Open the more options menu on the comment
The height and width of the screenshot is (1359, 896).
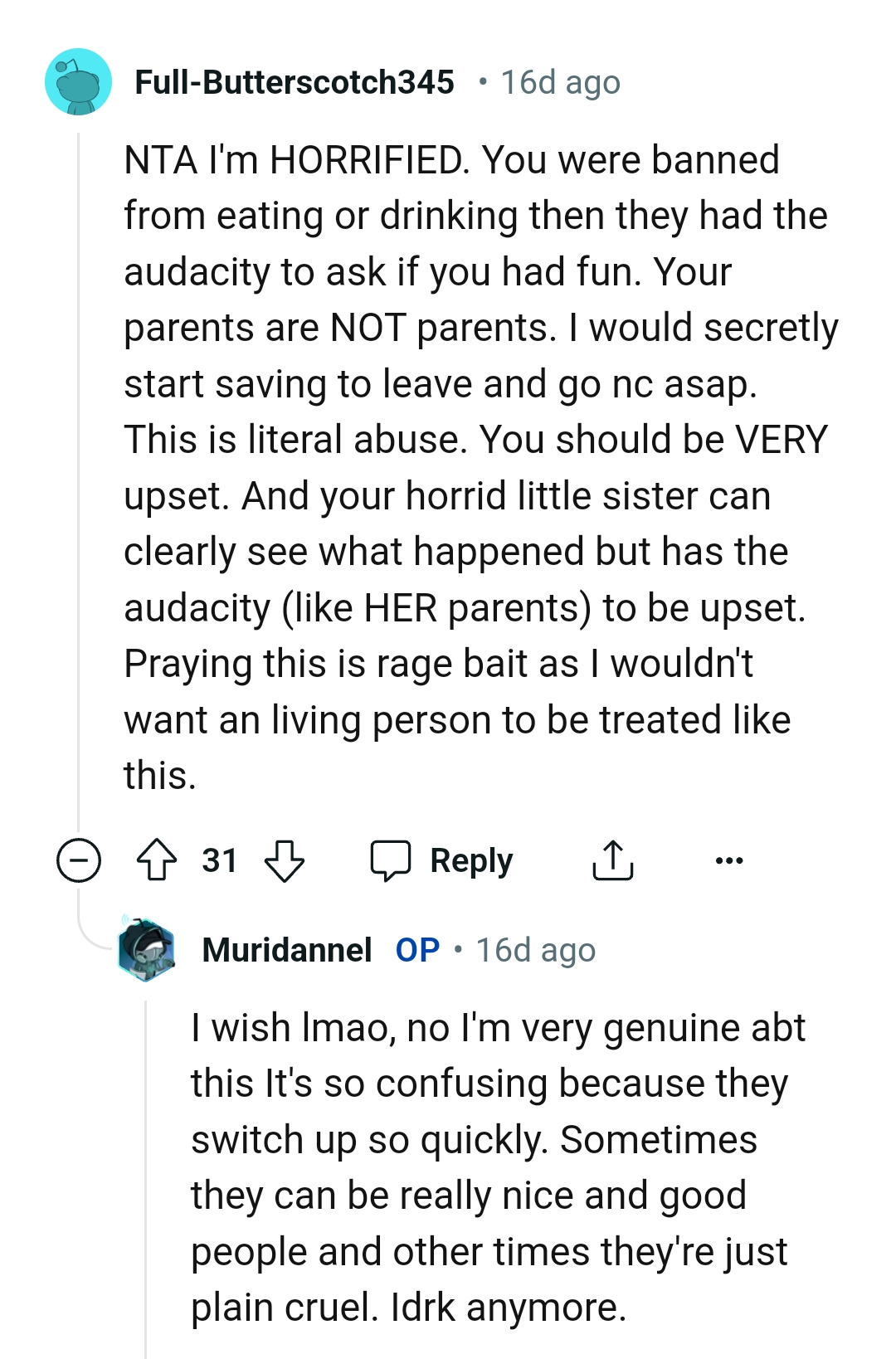728,861
